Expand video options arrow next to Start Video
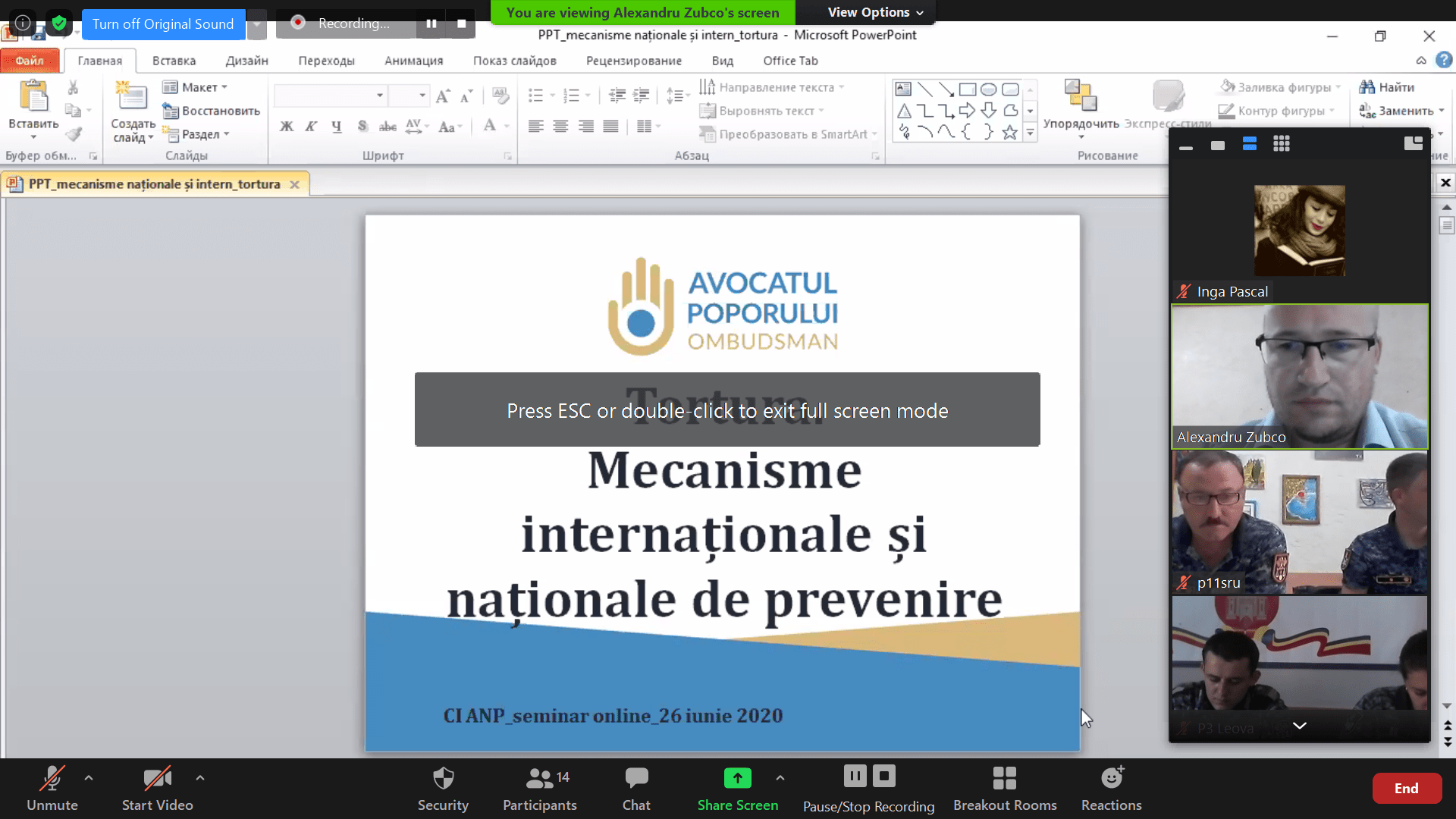This screenshot has height=819, width=1456. click(x=200, y=778)
